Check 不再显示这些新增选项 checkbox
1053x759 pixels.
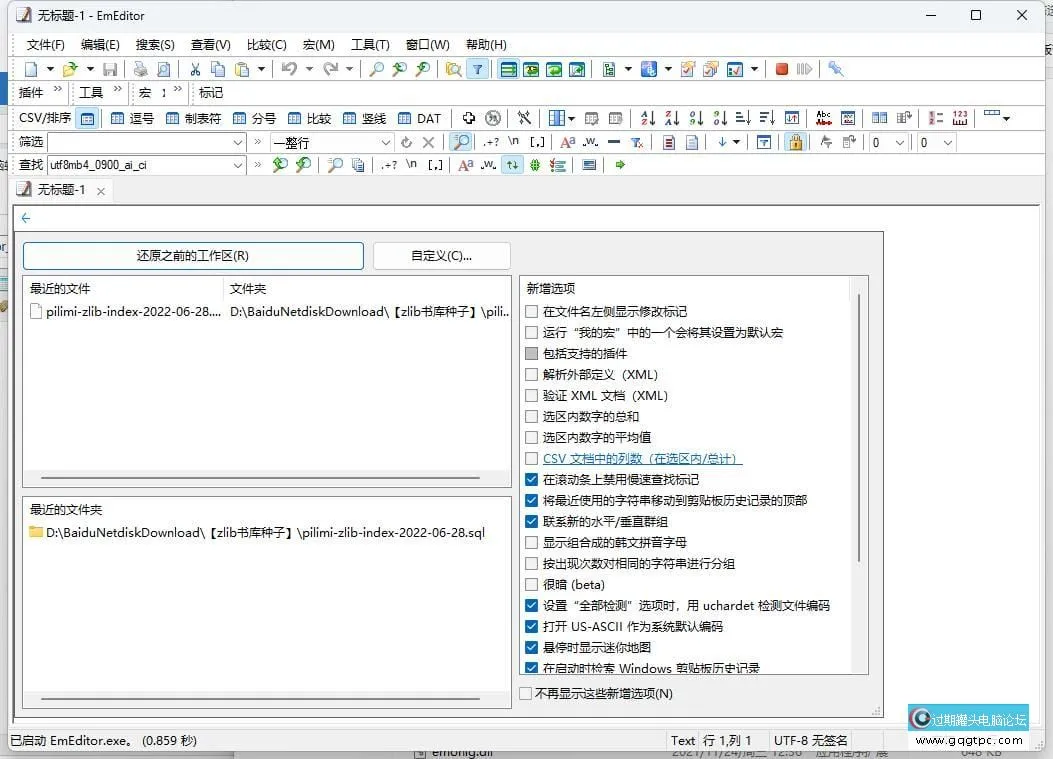[x=526, y=693]
